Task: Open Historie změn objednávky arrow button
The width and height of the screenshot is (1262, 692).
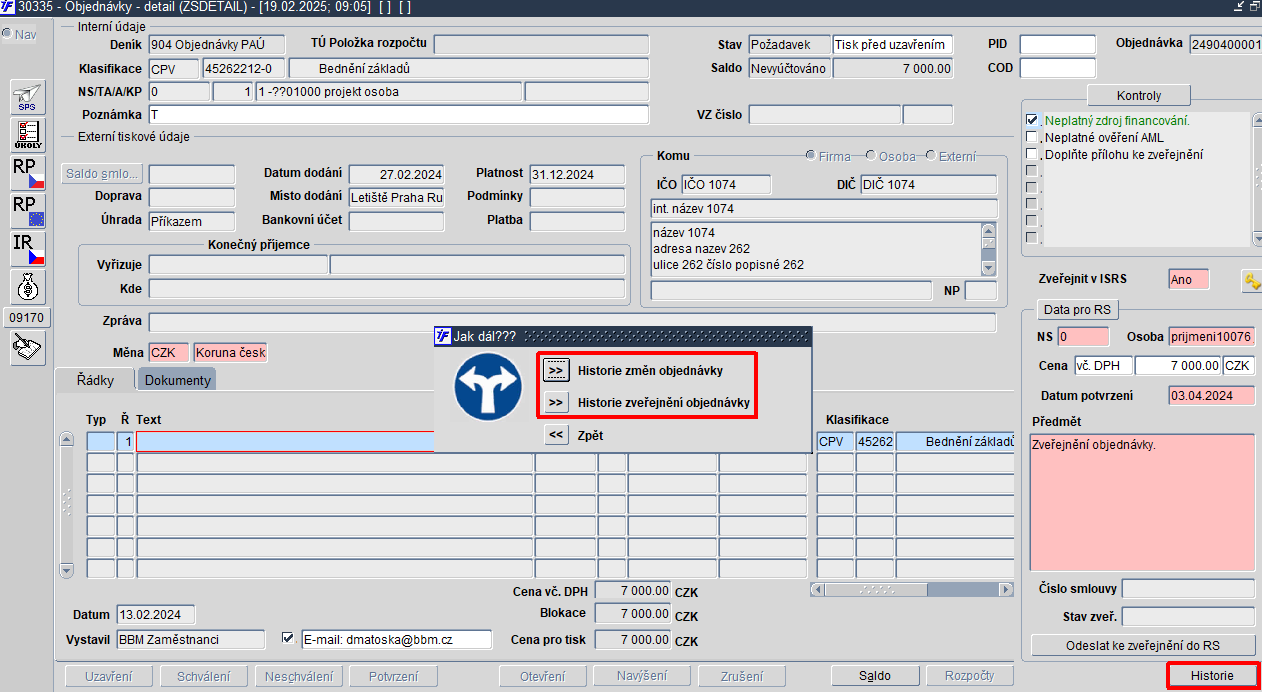Action: coord(557,371)
